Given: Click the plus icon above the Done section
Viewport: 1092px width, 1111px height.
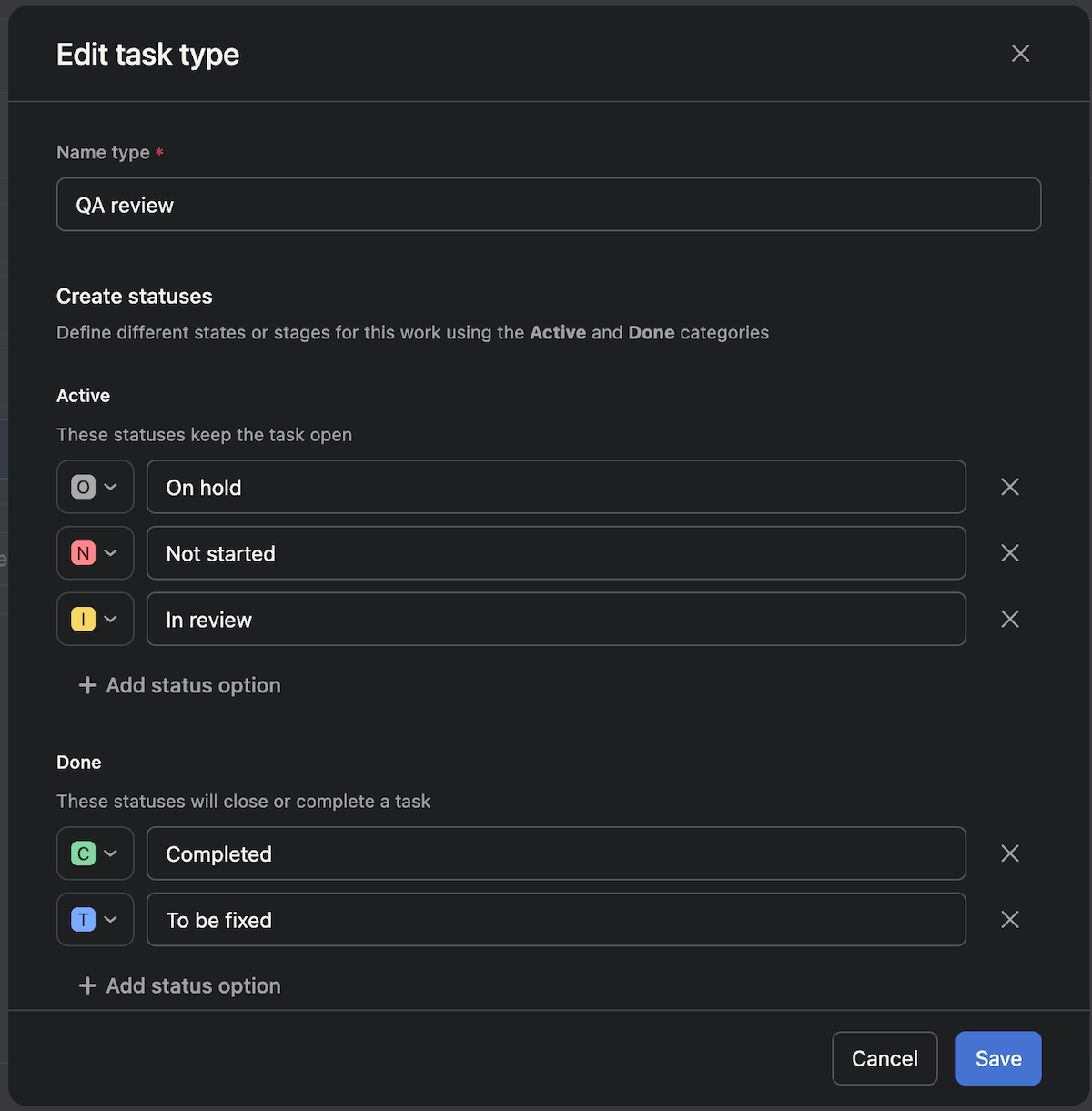Looking at the screenshot, I should tap(87, 685).
